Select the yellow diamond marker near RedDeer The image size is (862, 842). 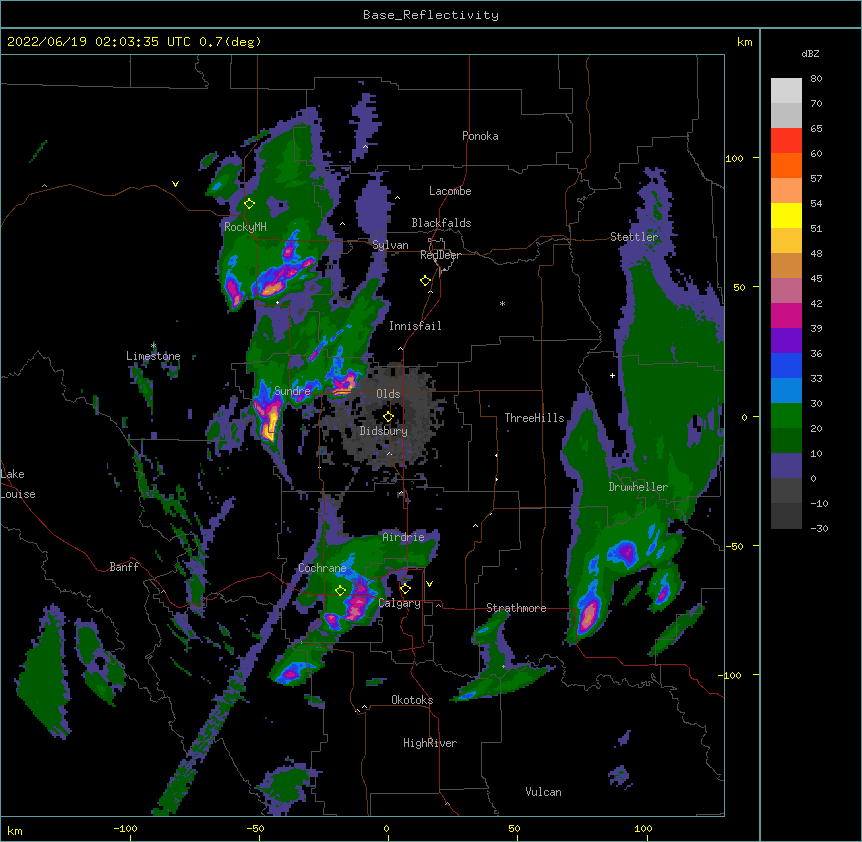point(425,281)
